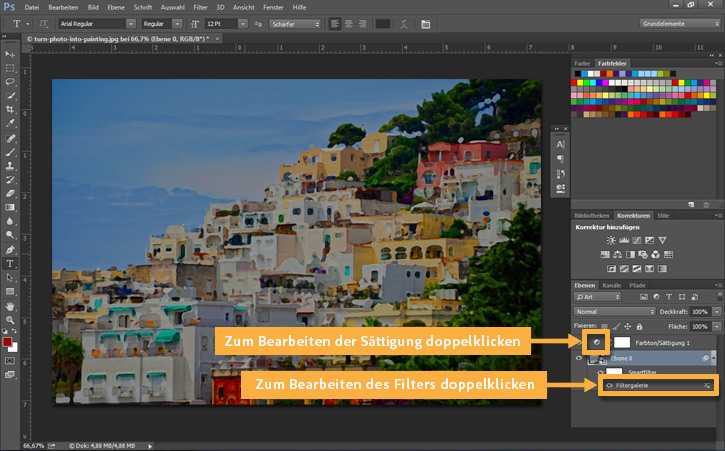Open the 12 Pt font size dropdown
This screenshot has height=451, width=725.
243,24
